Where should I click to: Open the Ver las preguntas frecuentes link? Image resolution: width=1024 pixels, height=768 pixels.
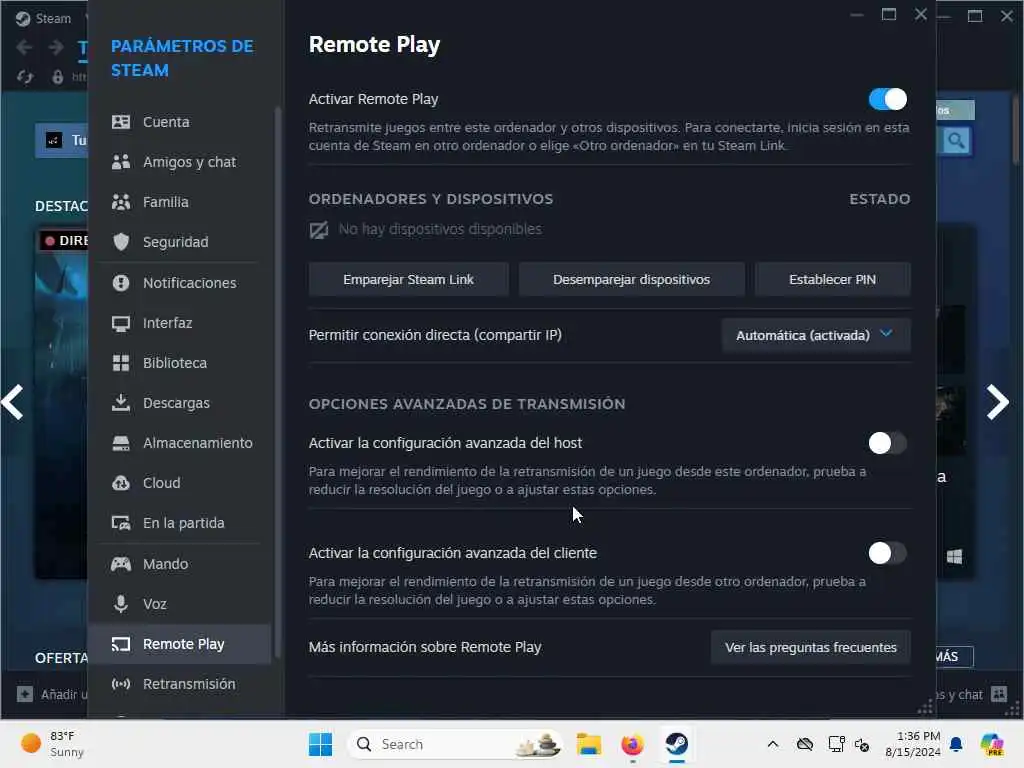point(810,648)
